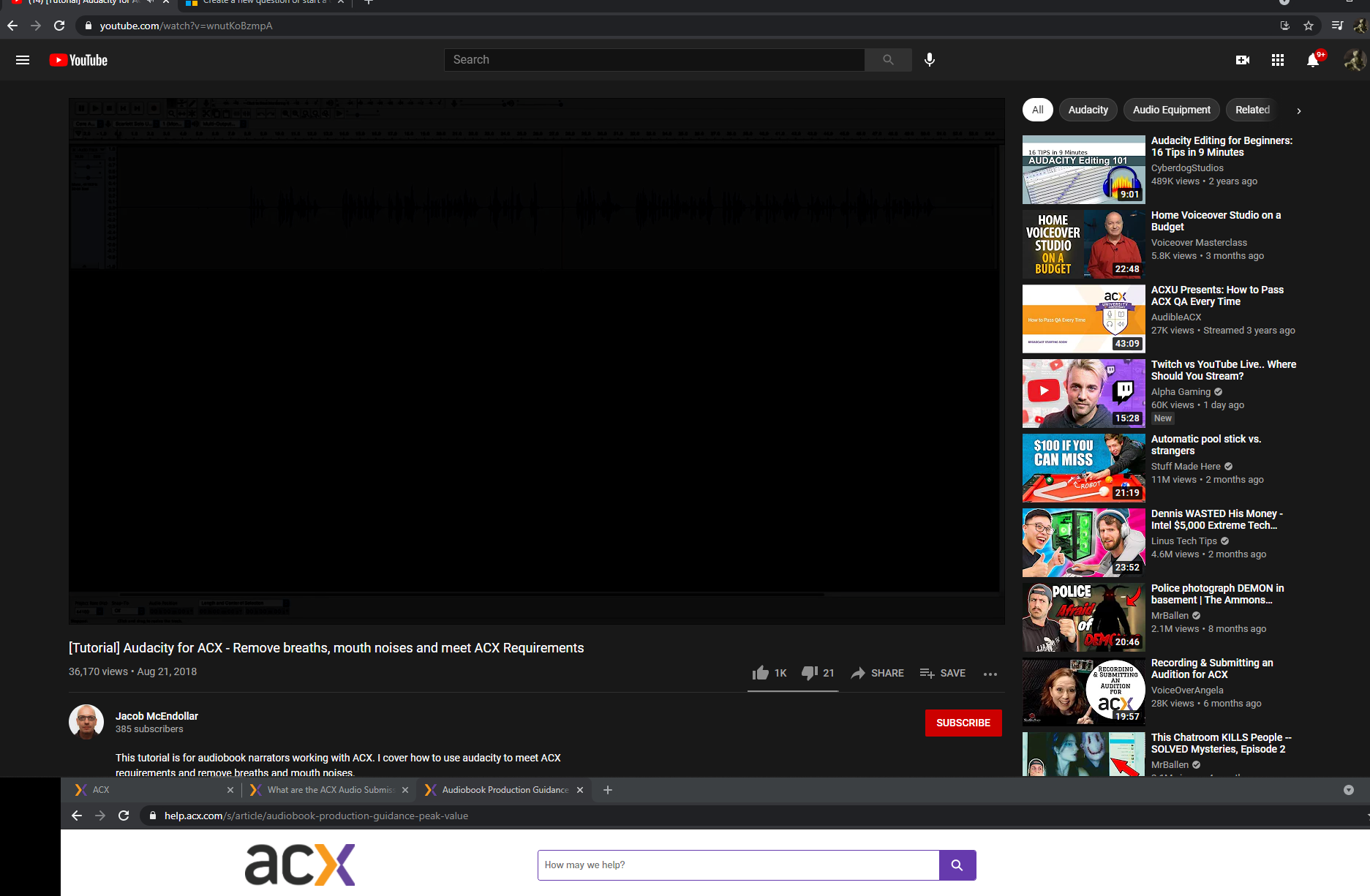Subscribe to Jacob McEndollar's channel
Image resolution: width=1370 pixels, height=896 pixels.
click(963, 723)
